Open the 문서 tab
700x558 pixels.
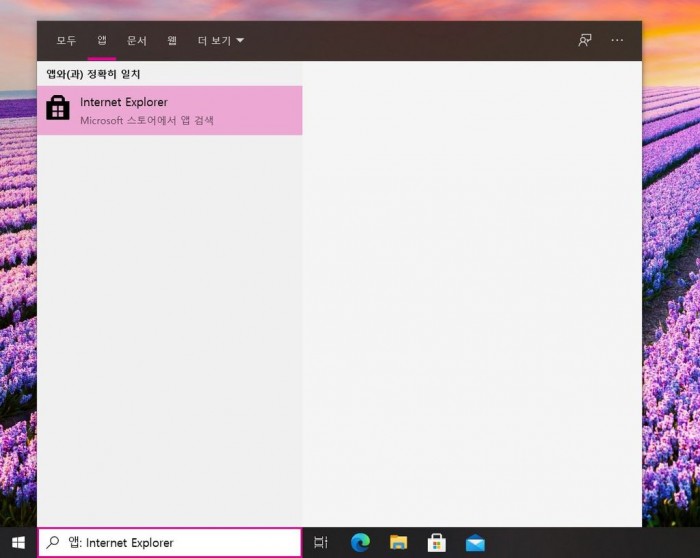pos(137,41)
